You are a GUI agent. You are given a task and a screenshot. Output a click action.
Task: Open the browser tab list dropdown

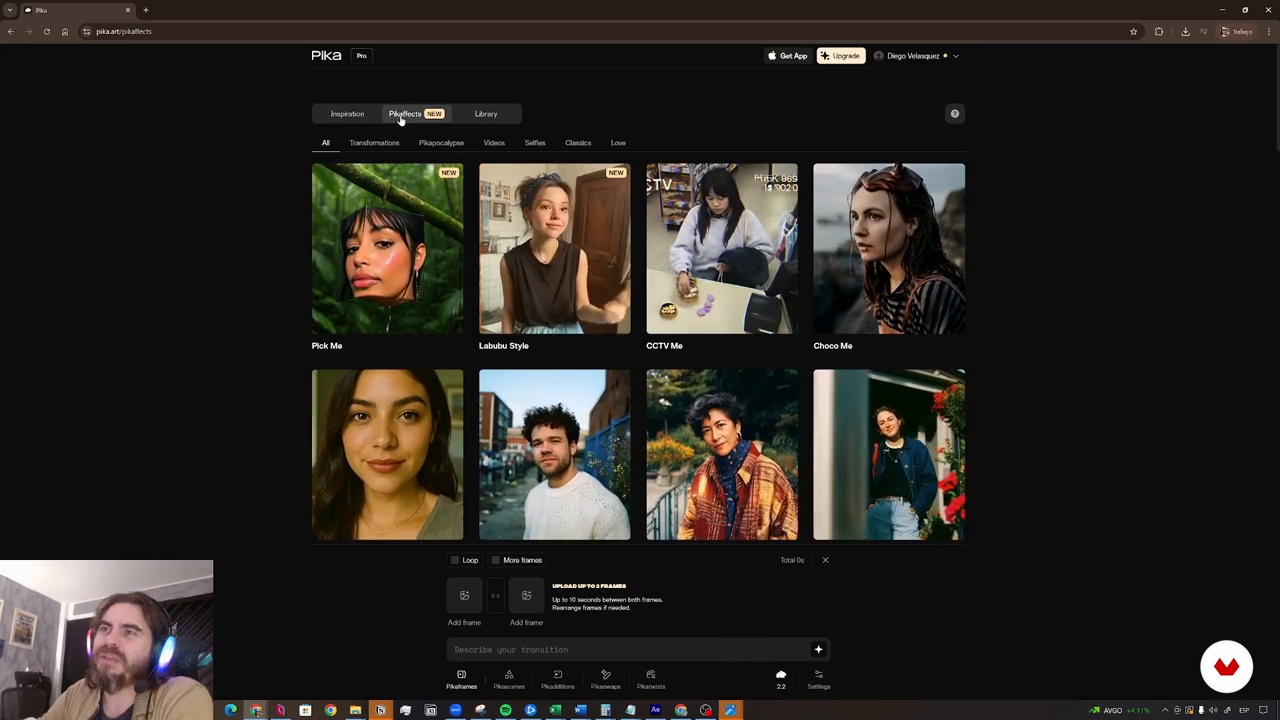[10, 10]
